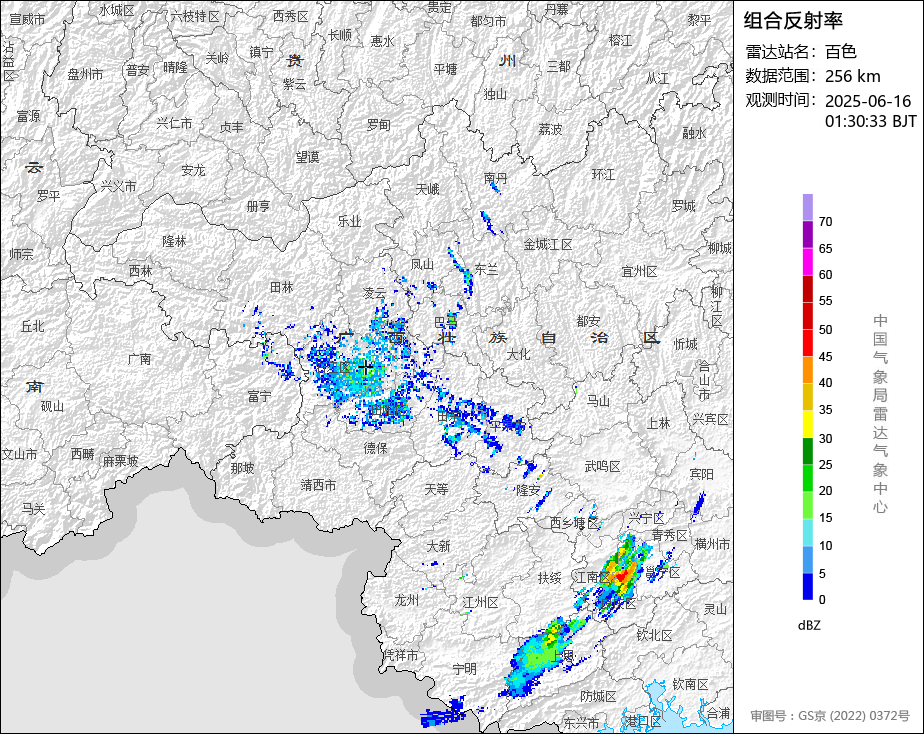This screenshot has width=924, height=734.
Task: Click the 武鸣区 map label
Action: tap(602, 467)
